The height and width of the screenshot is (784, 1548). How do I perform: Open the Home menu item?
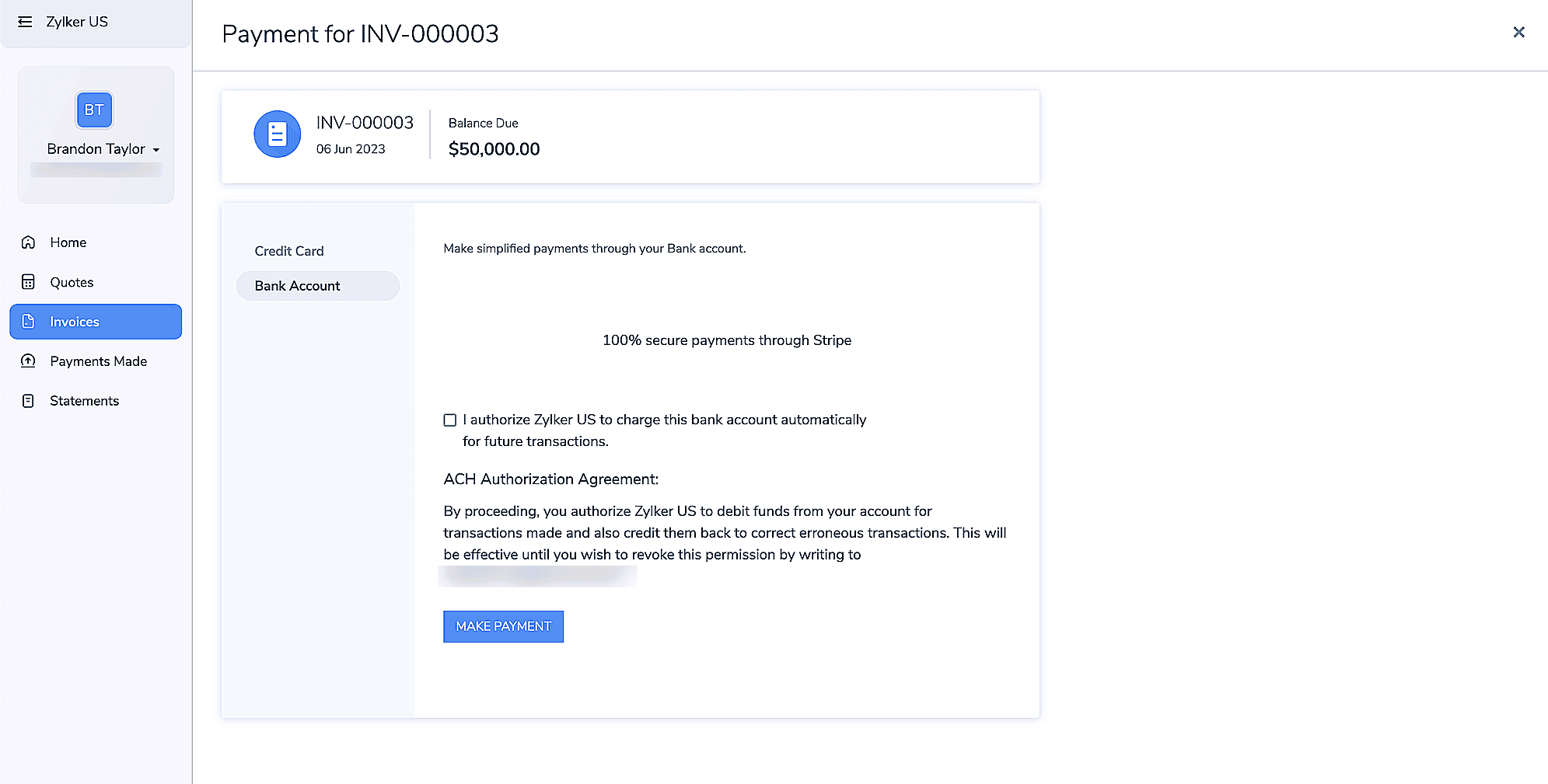click(68, 242)
